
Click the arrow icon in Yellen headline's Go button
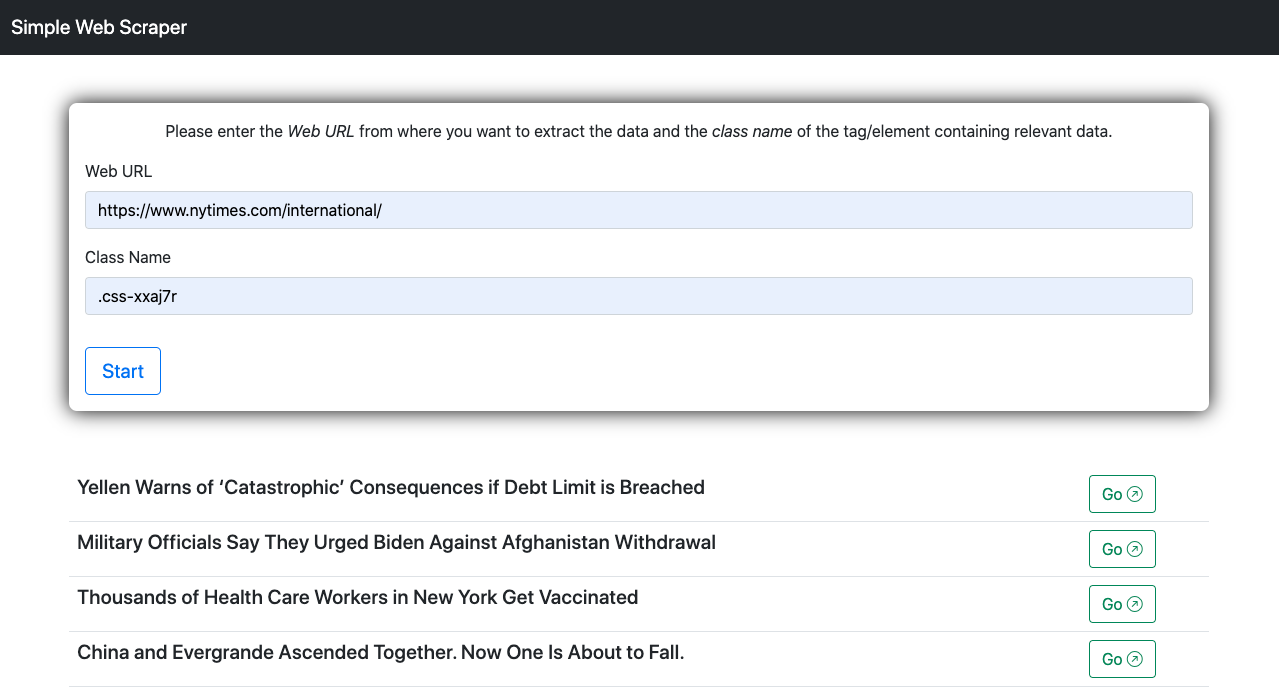[x=1135, y=494]
